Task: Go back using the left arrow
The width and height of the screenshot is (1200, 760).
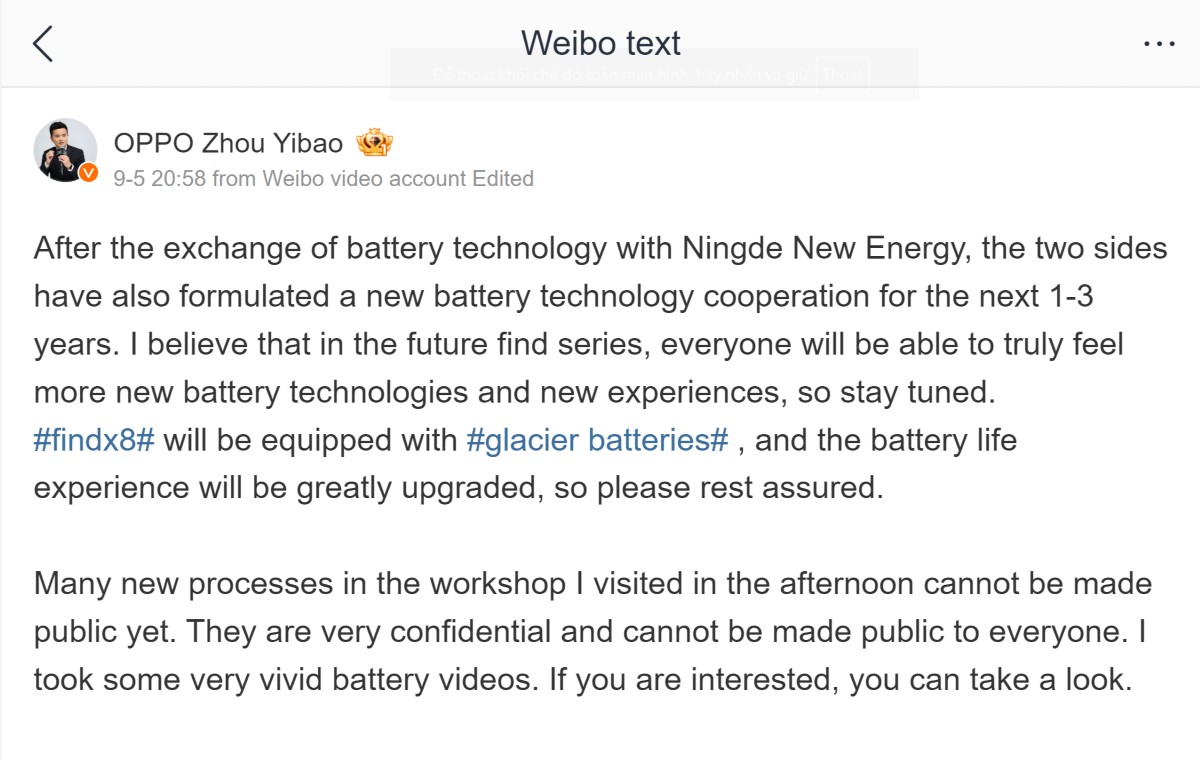Action: click(43, 44)
